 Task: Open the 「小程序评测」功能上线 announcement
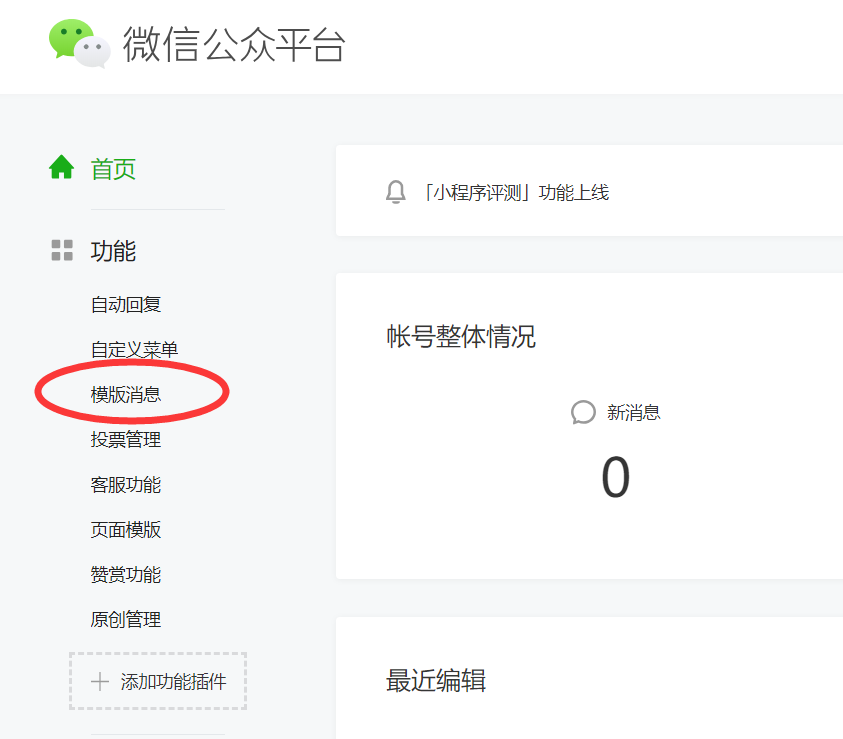[516, 192]
